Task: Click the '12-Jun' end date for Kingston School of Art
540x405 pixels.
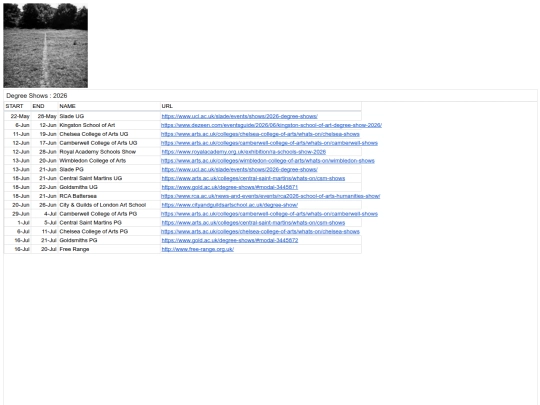Action: coord(44,125)
